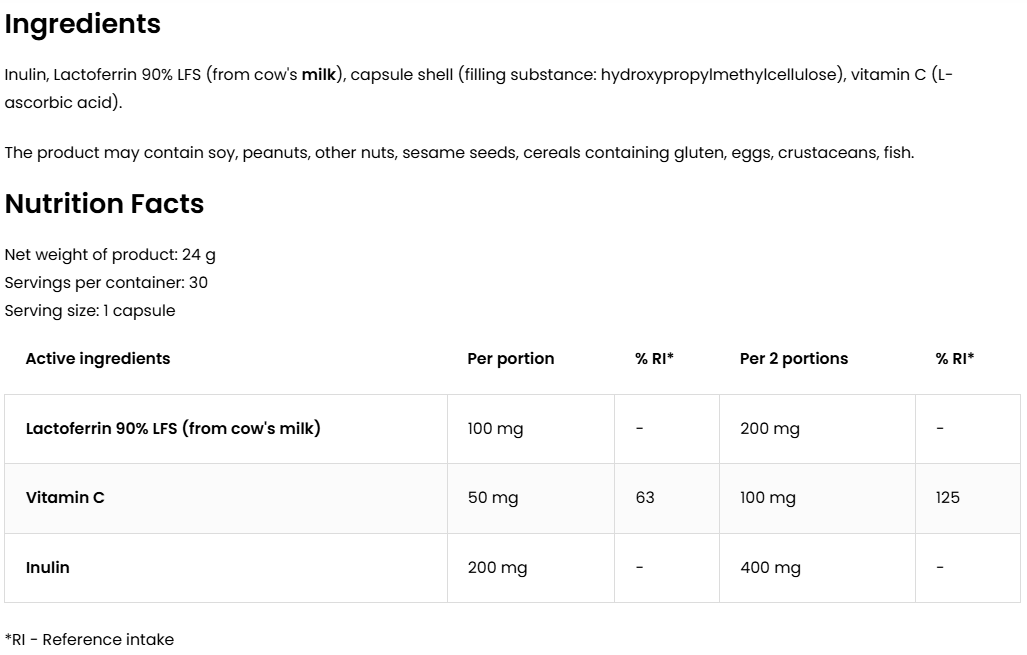Click the 50 mg Vitamin C cell

click(492, 498)
